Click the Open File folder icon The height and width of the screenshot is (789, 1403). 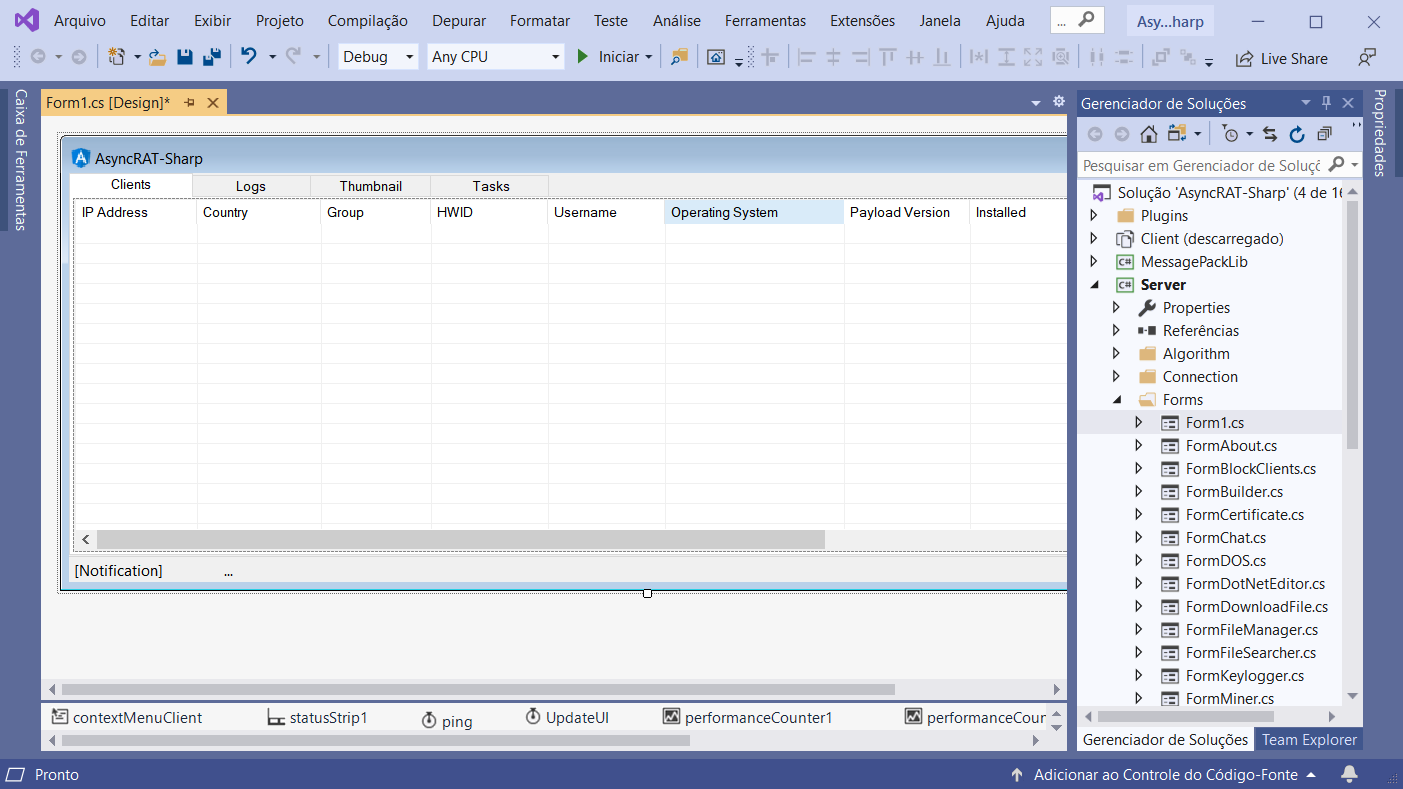coord(157,57)
